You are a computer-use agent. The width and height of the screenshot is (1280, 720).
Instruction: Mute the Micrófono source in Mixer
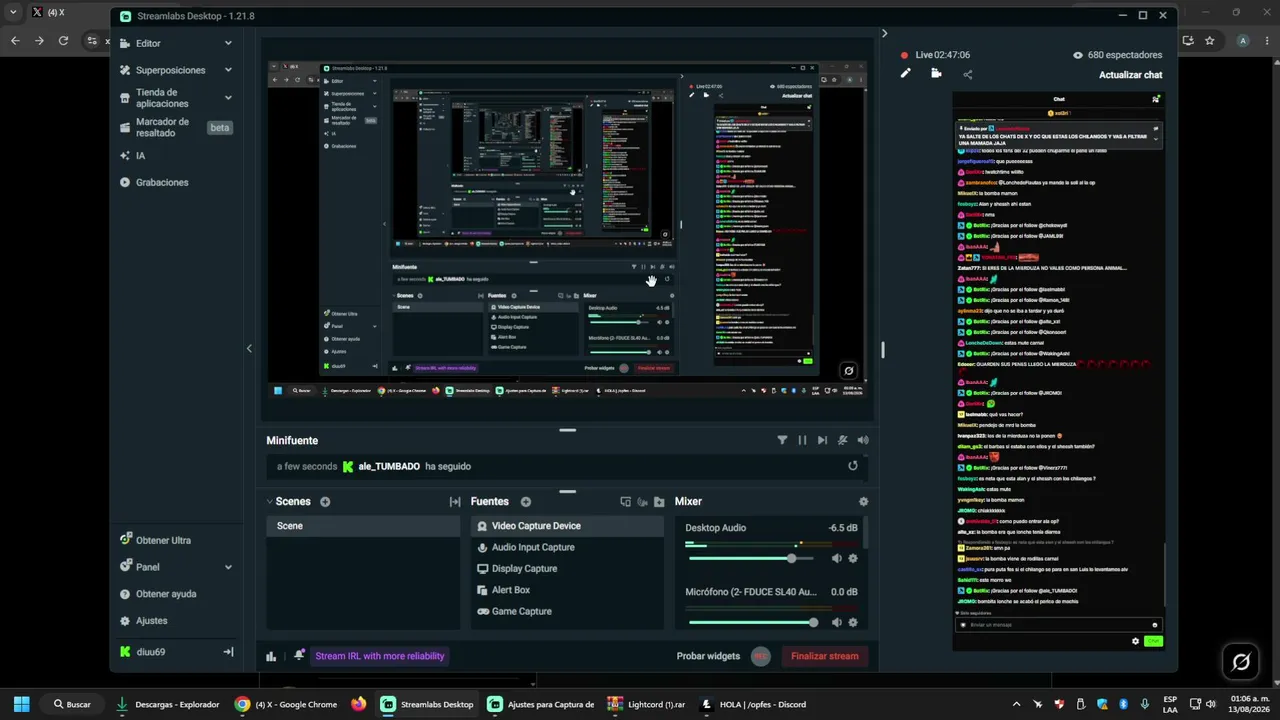click(837, 622)
